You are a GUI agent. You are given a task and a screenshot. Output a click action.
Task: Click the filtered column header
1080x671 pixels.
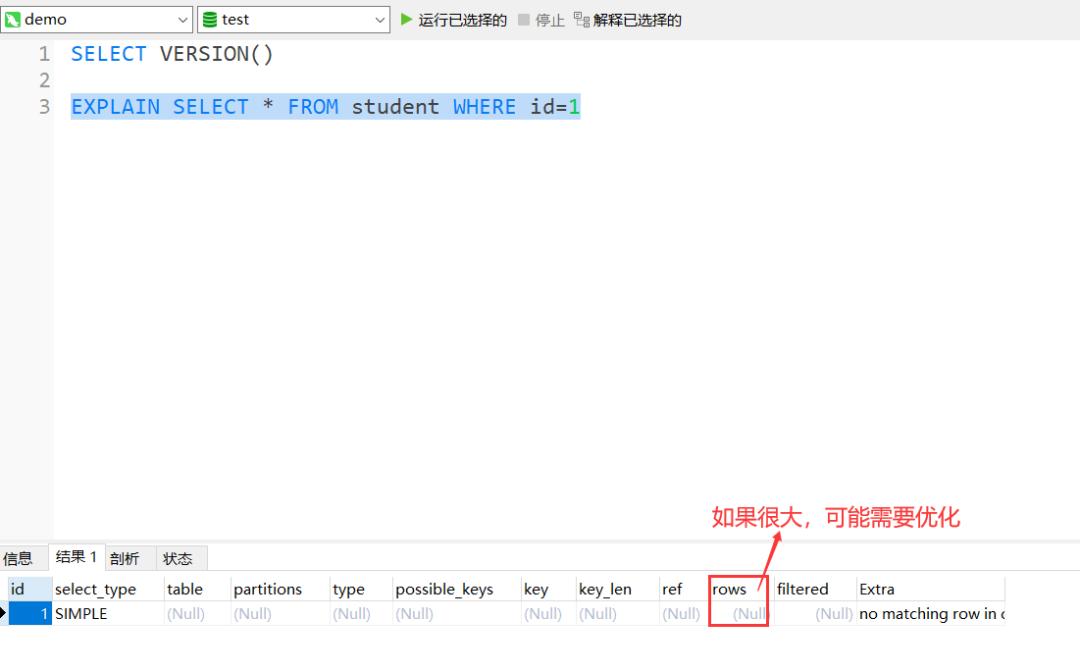815,589
